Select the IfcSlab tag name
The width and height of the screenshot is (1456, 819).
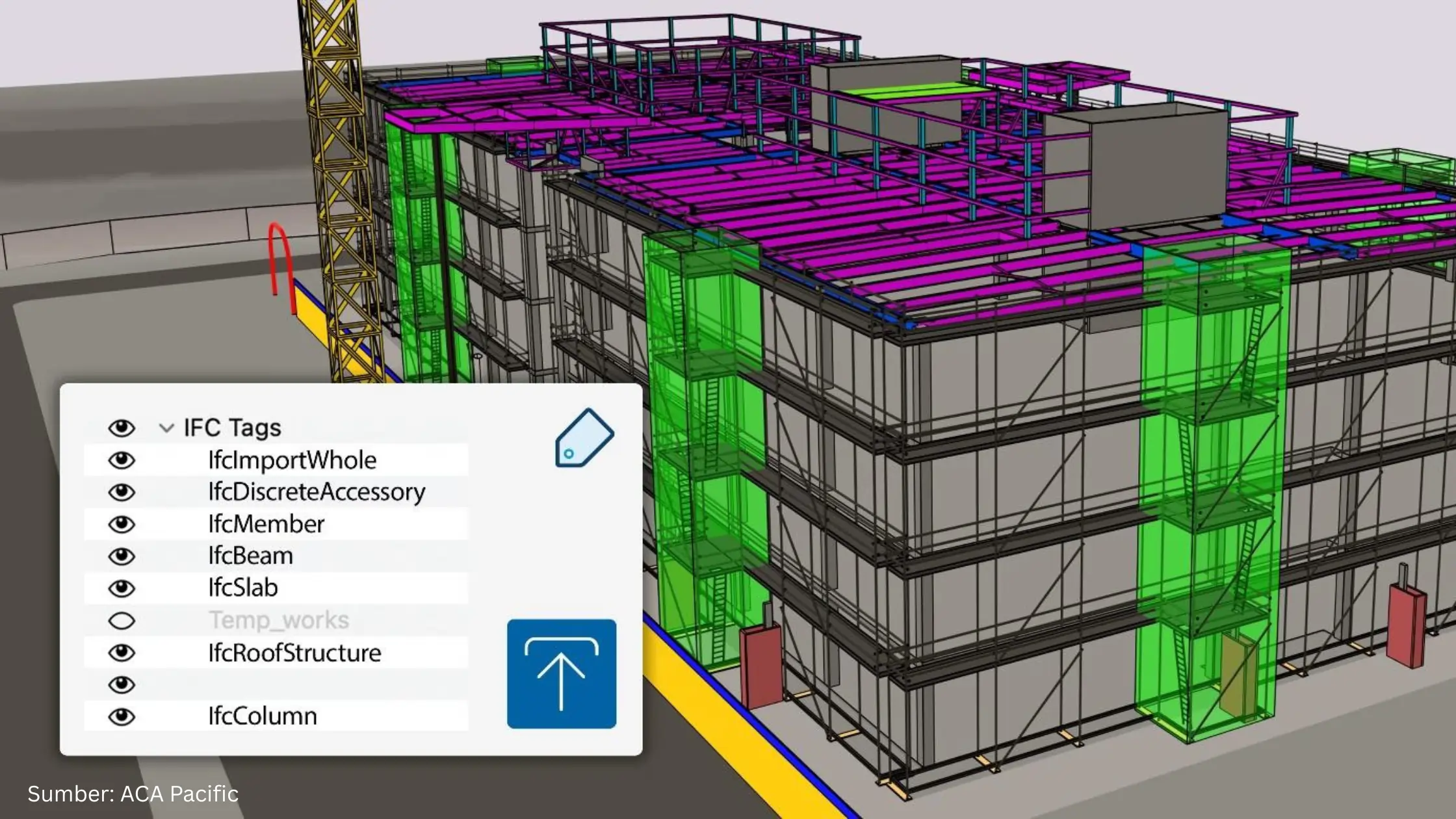click(x=242, y=588)
